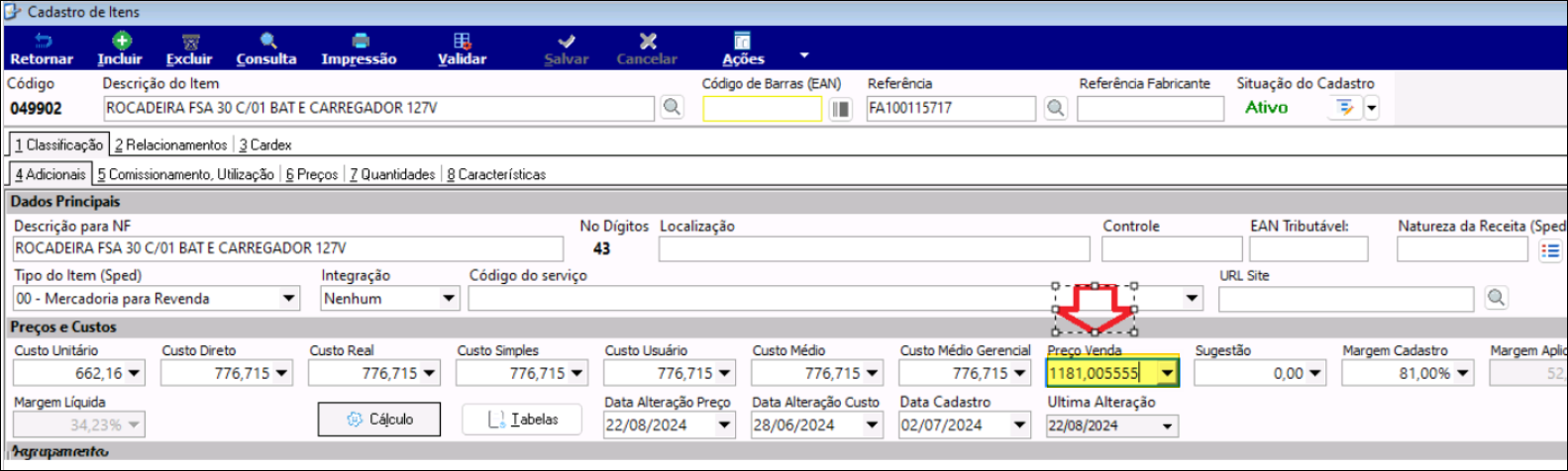Open 5 Comissionamento, Utilização sub-tab
This screenshot has width=1568, height=471.
point(185,174)
